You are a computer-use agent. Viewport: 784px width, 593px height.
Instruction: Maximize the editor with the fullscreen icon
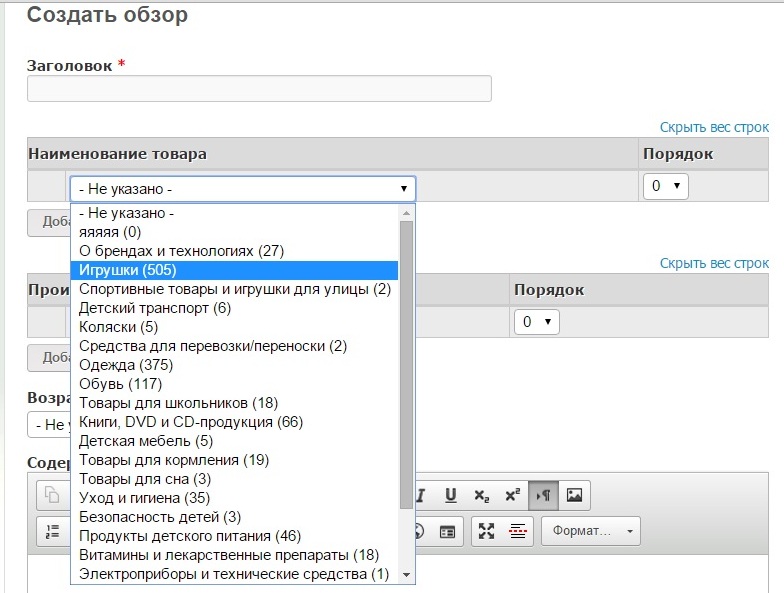click(x=486, y=531)
